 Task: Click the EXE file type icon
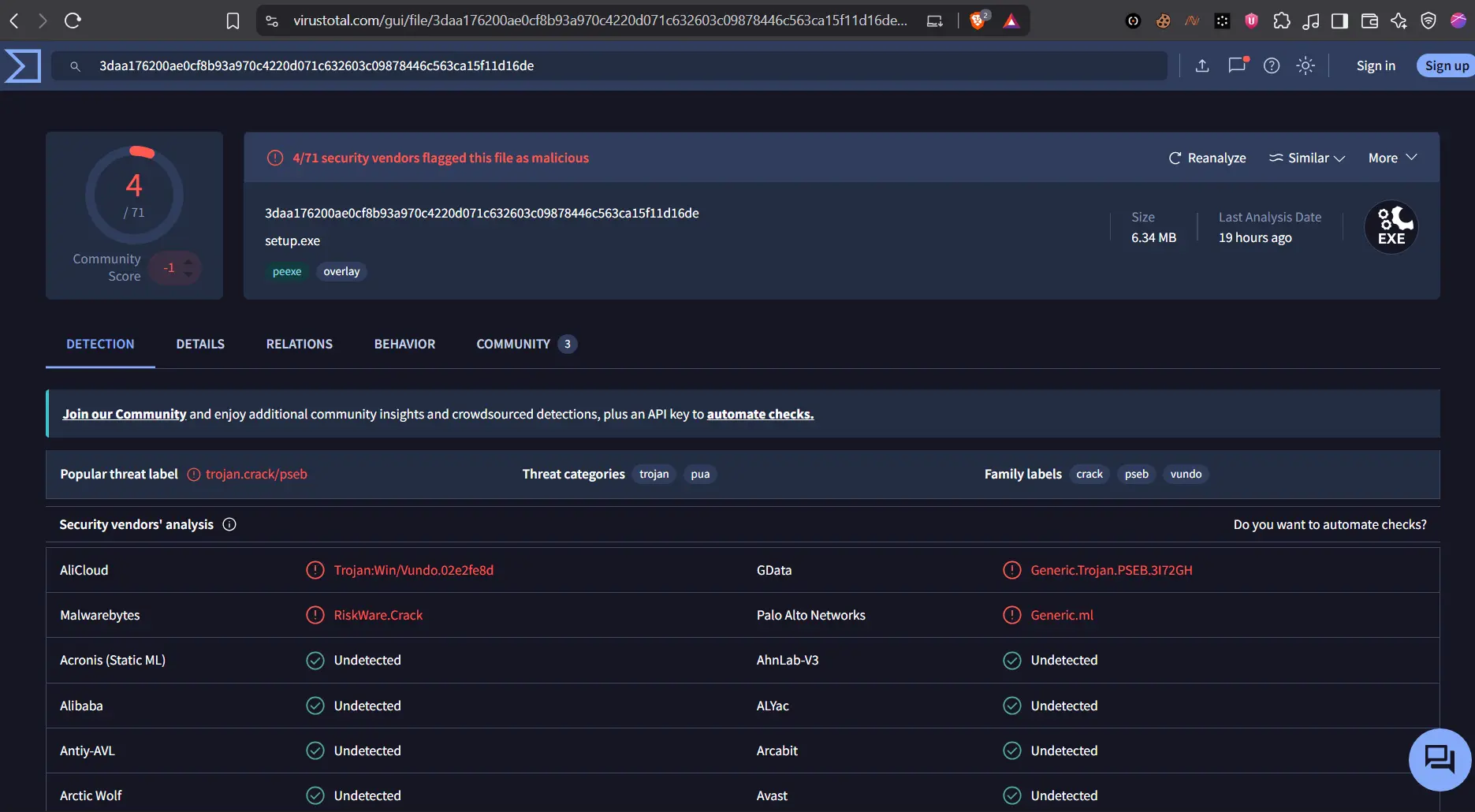pyautogui.click(x=1391, y=227)
